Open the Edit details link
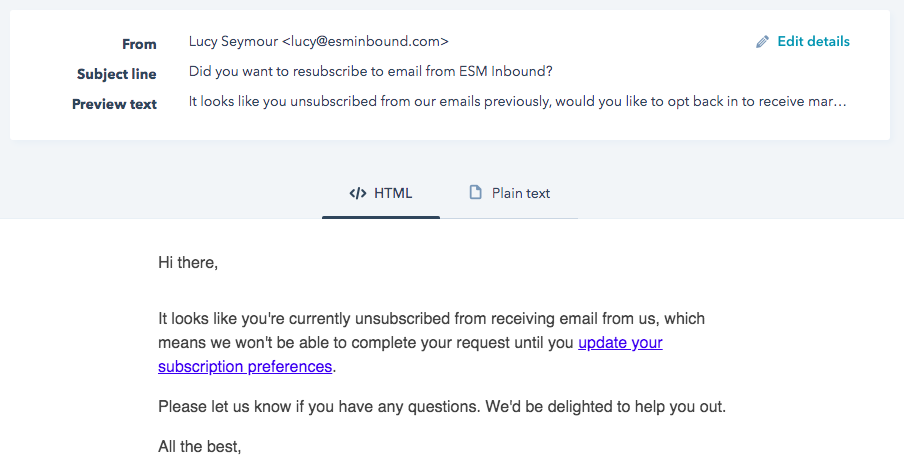Screen dimensions: 904x473 tap(813, 42)
